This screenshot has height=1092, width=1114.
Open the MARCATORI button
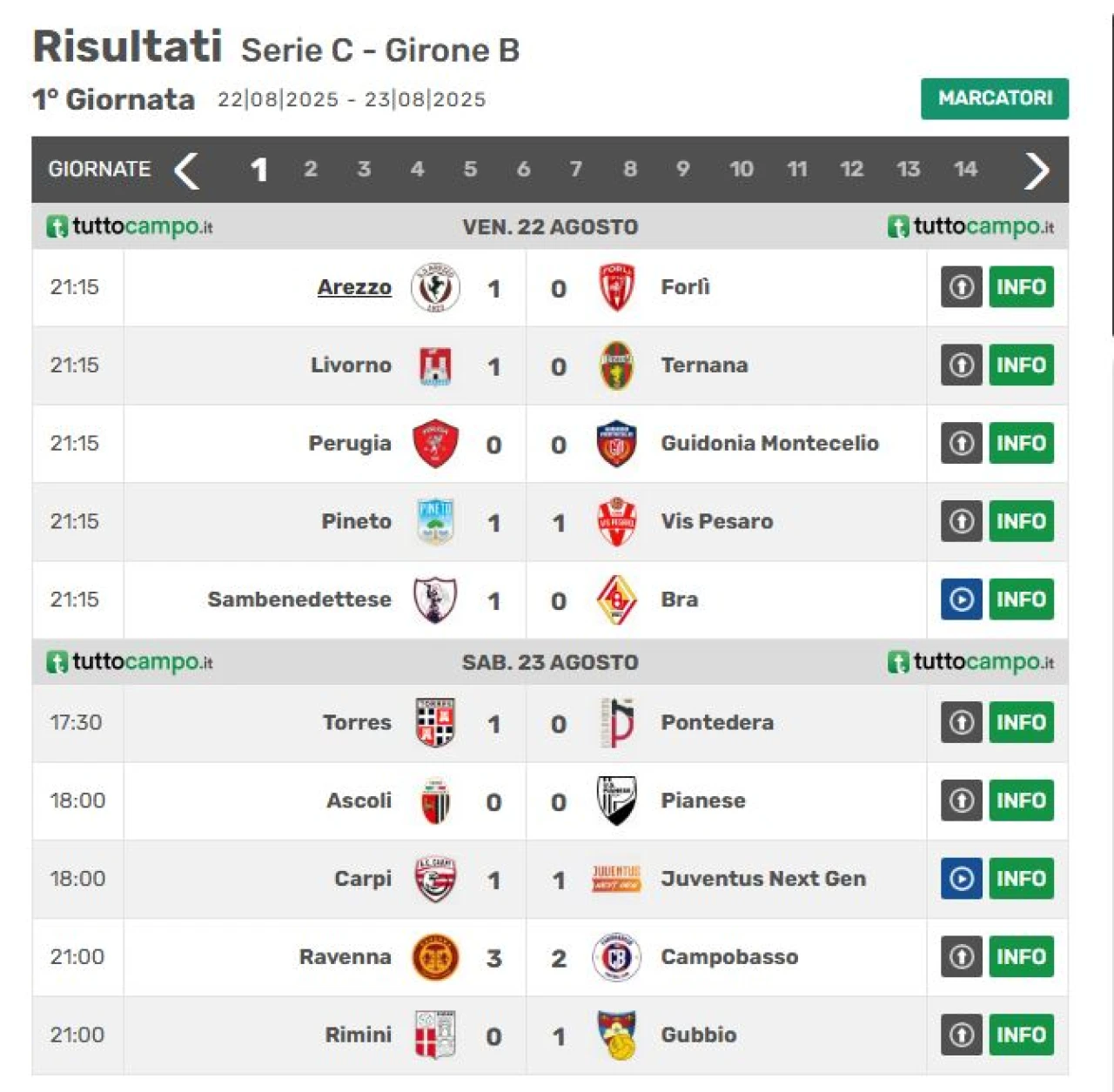[994, 98]
